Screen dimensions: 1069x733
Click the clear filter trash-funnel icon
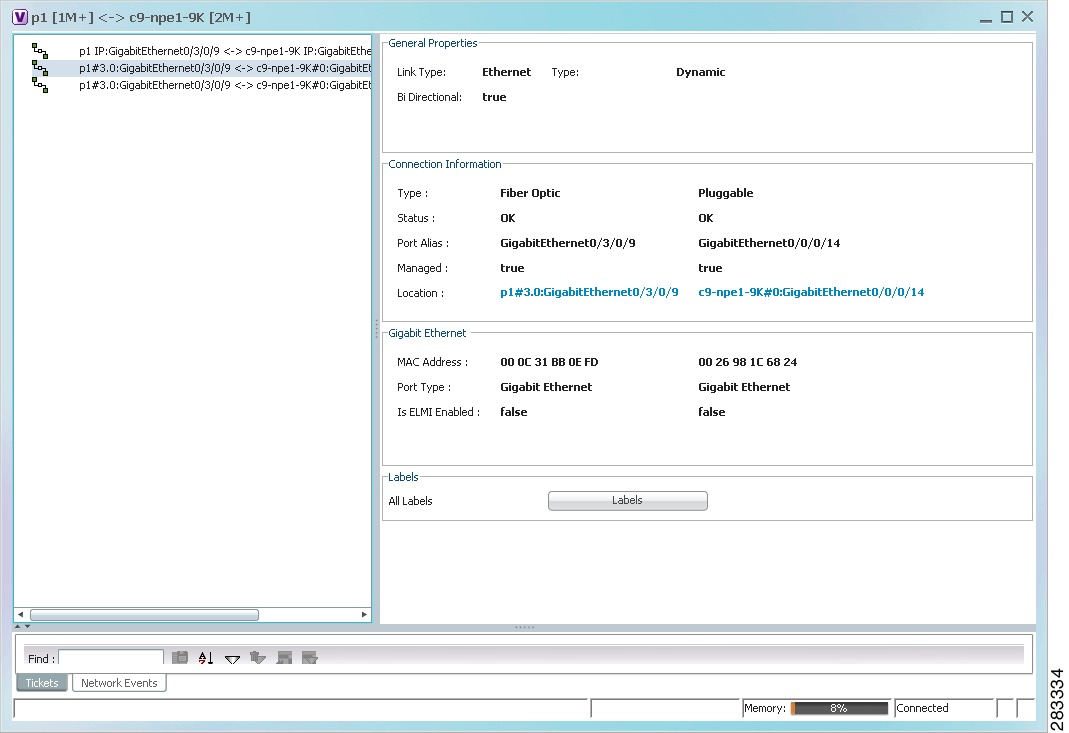pyautogui.click(x=258, y=658)
